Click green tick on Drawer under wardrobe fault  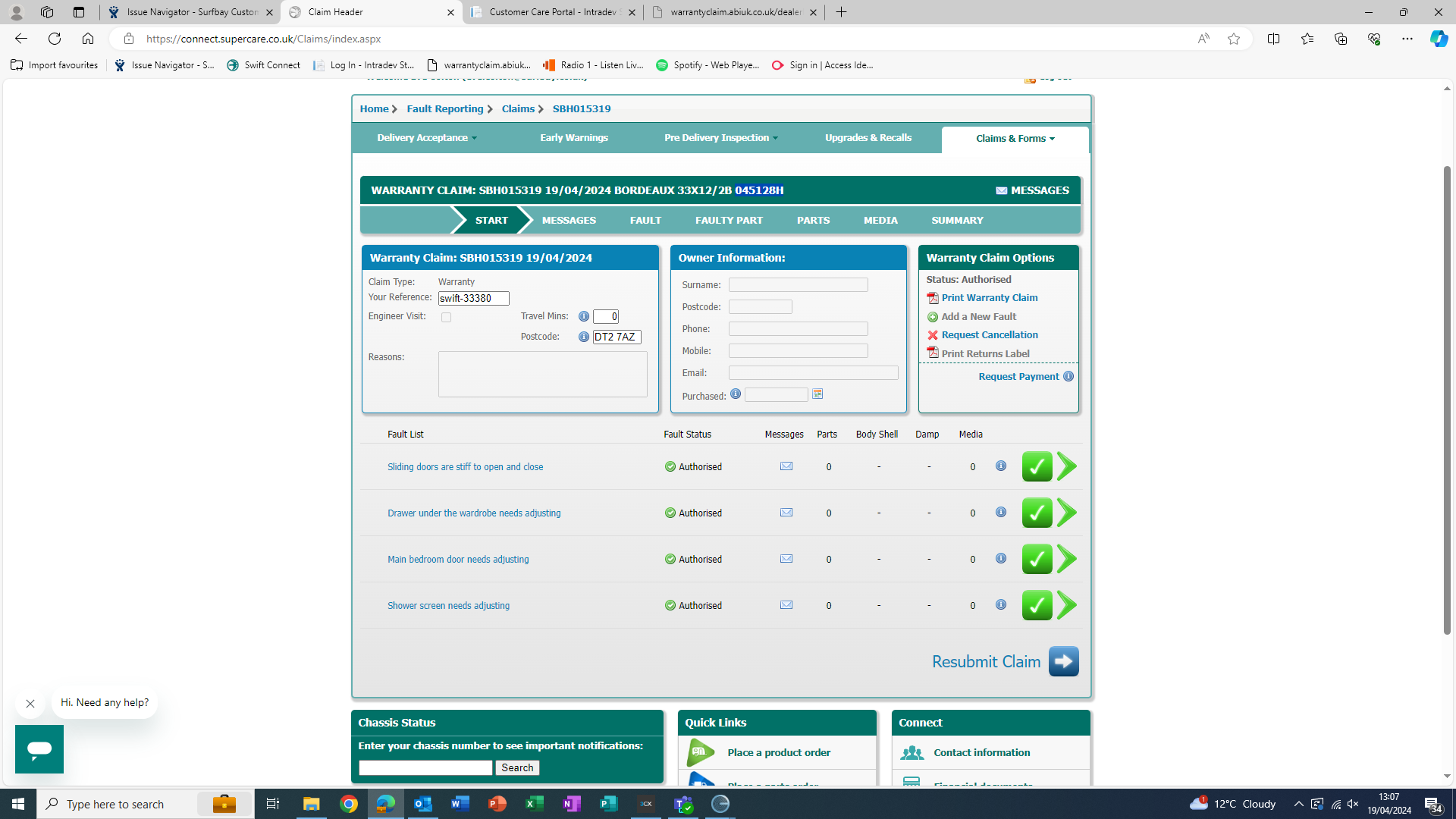(1037, 513)
